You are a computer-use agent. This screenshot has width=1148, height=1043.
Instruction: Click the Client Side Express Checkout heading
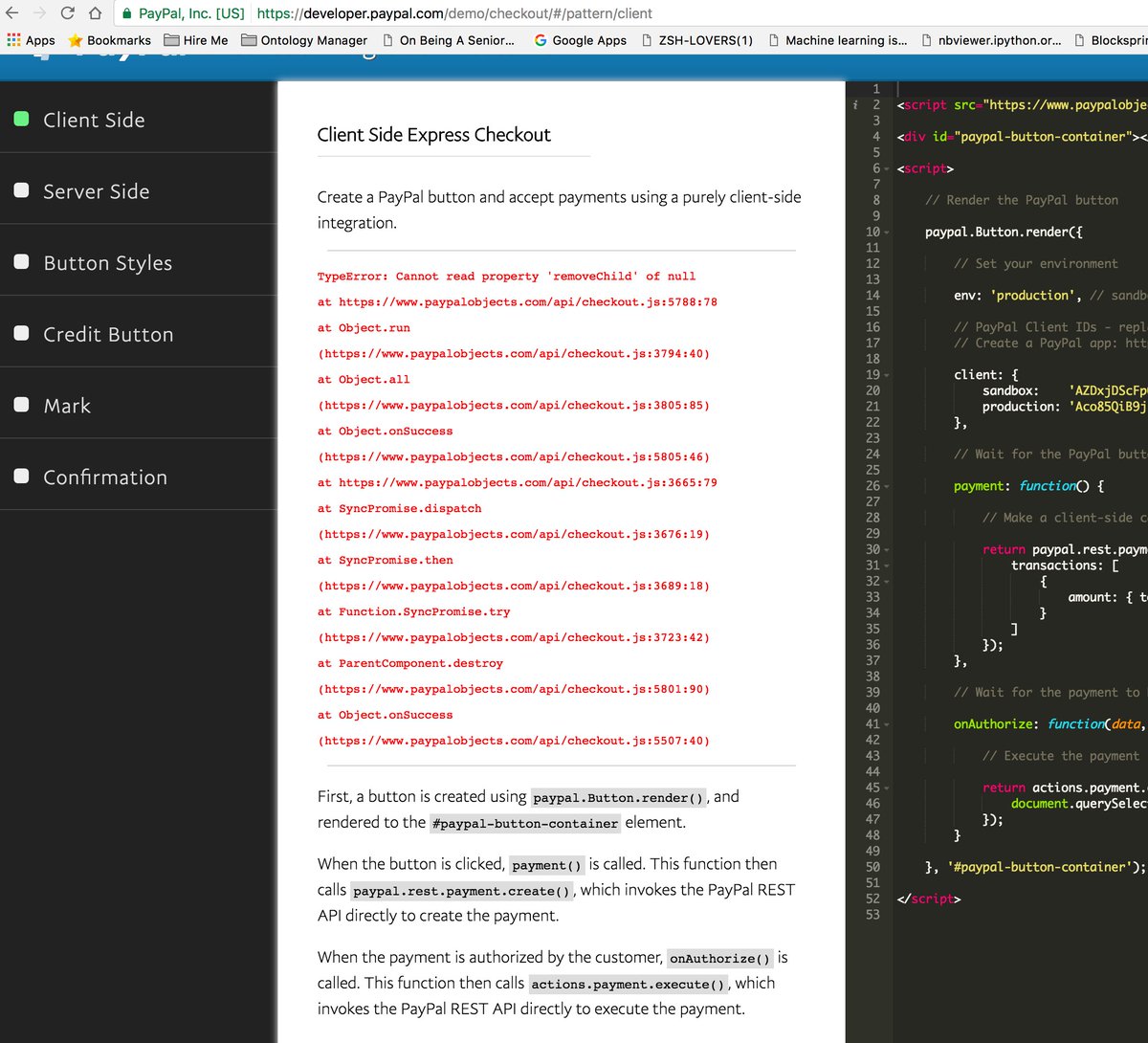(433, 135)
